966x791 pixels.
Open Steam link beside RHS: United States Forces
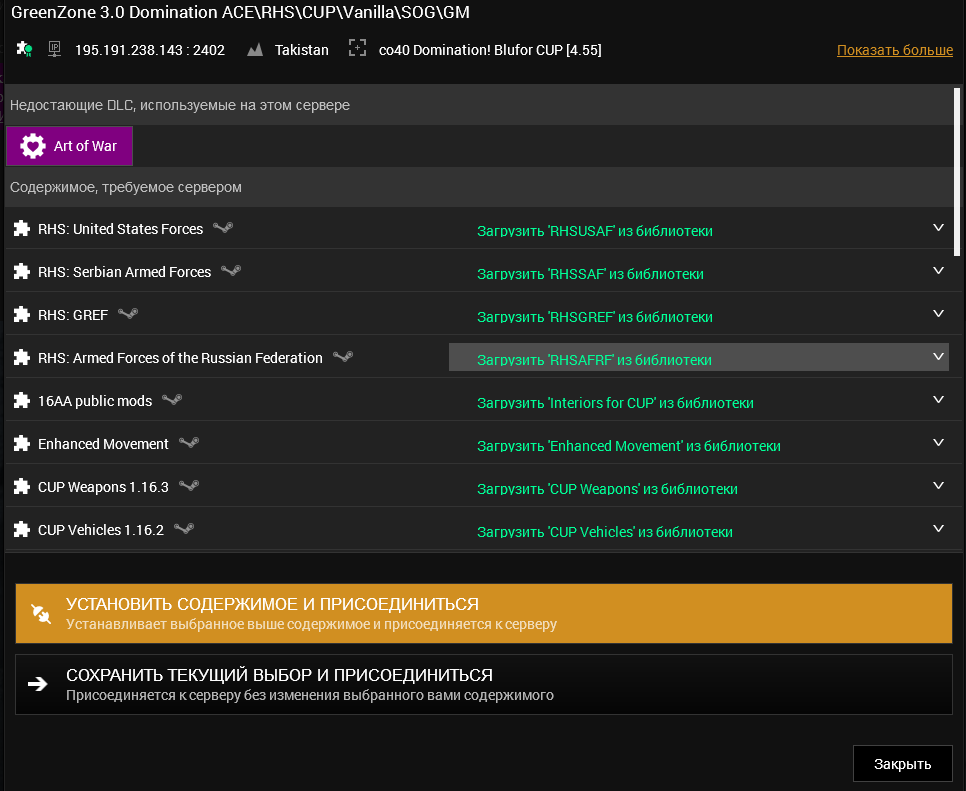coord(223,227)
